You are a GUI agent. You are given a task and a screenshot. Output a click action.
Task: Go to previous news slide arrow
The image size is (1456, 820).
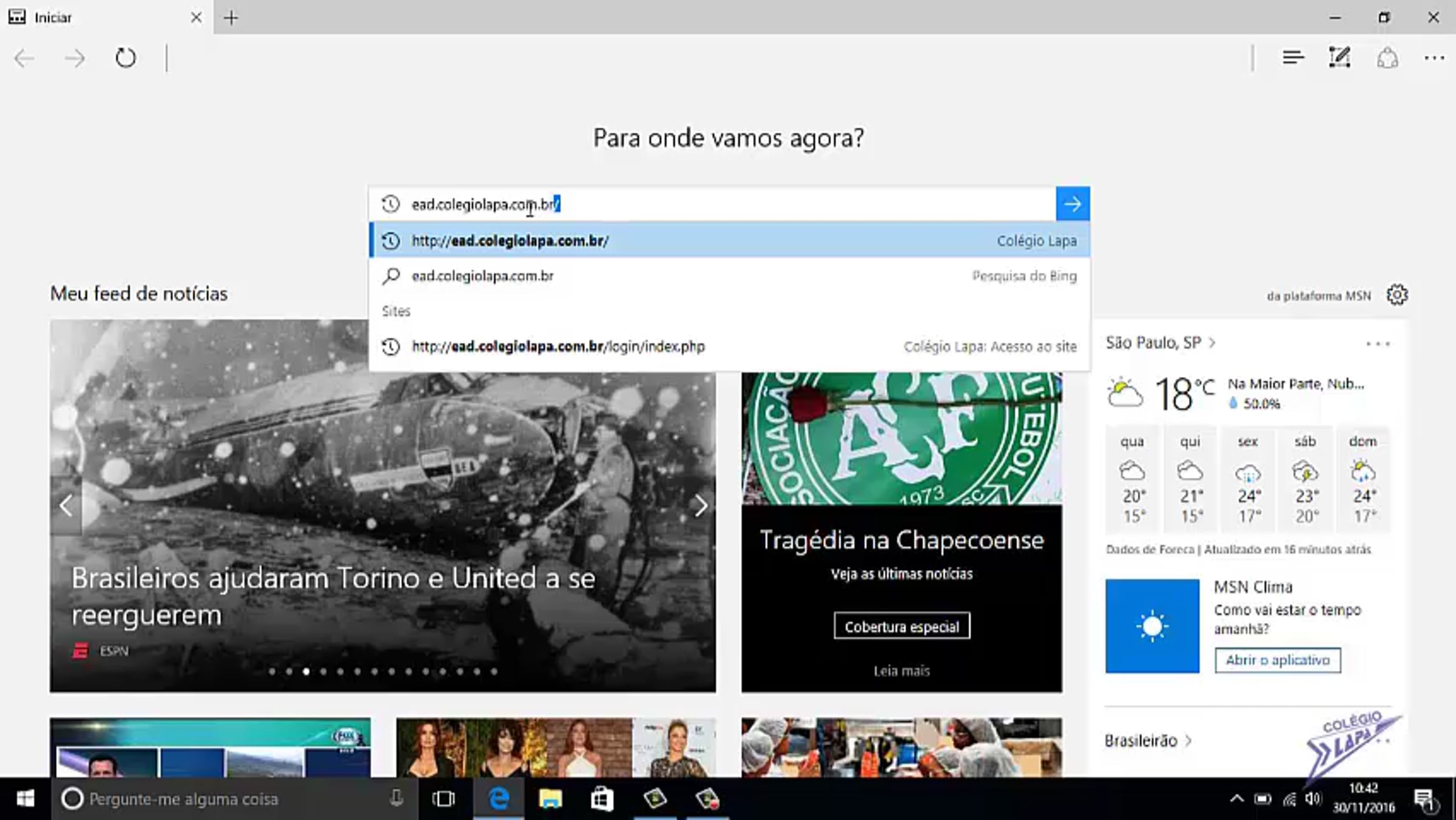point(66,505)
